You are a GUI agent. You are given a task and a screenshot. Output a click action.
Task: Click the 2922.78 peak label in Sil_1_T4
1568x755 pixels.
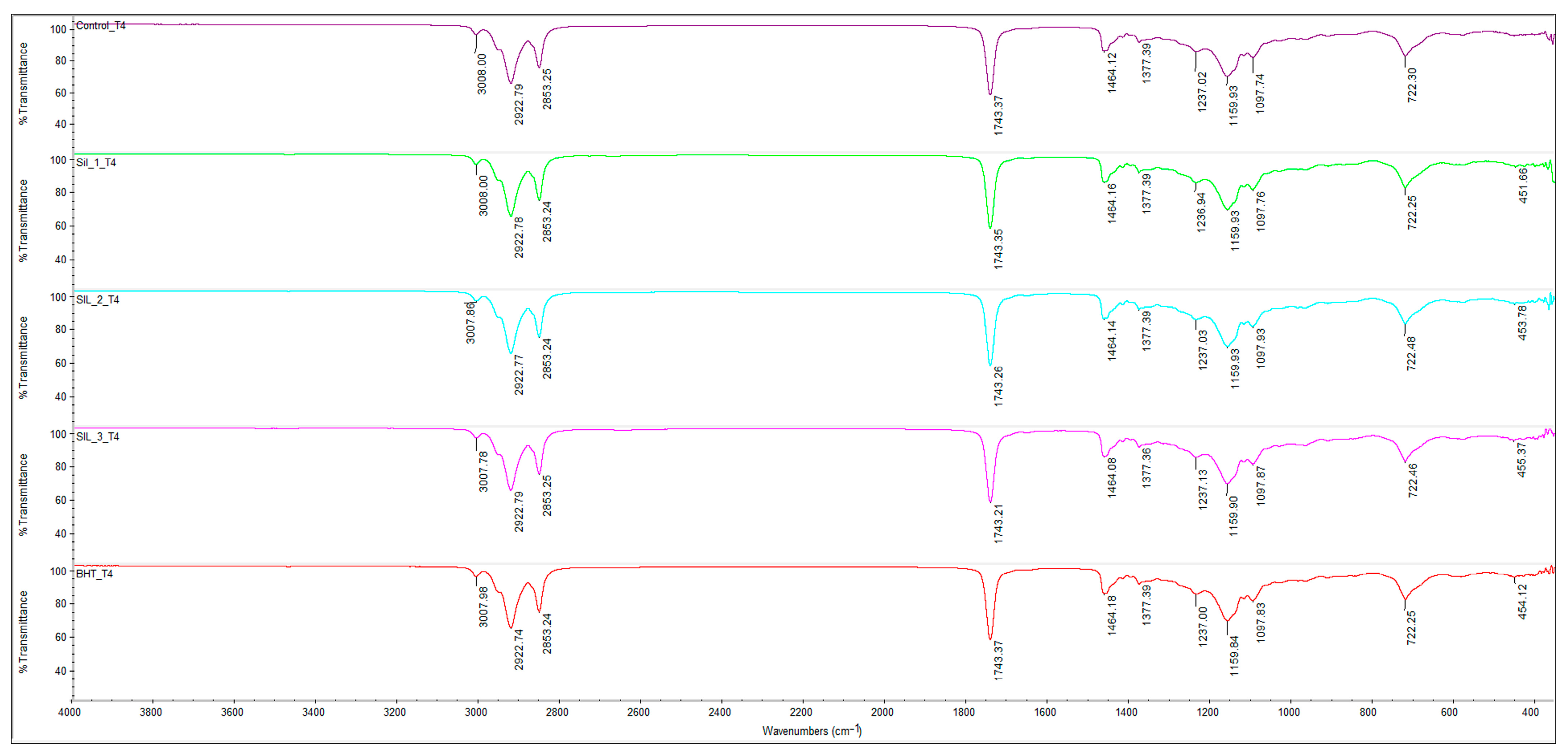(x=519, y=237)
